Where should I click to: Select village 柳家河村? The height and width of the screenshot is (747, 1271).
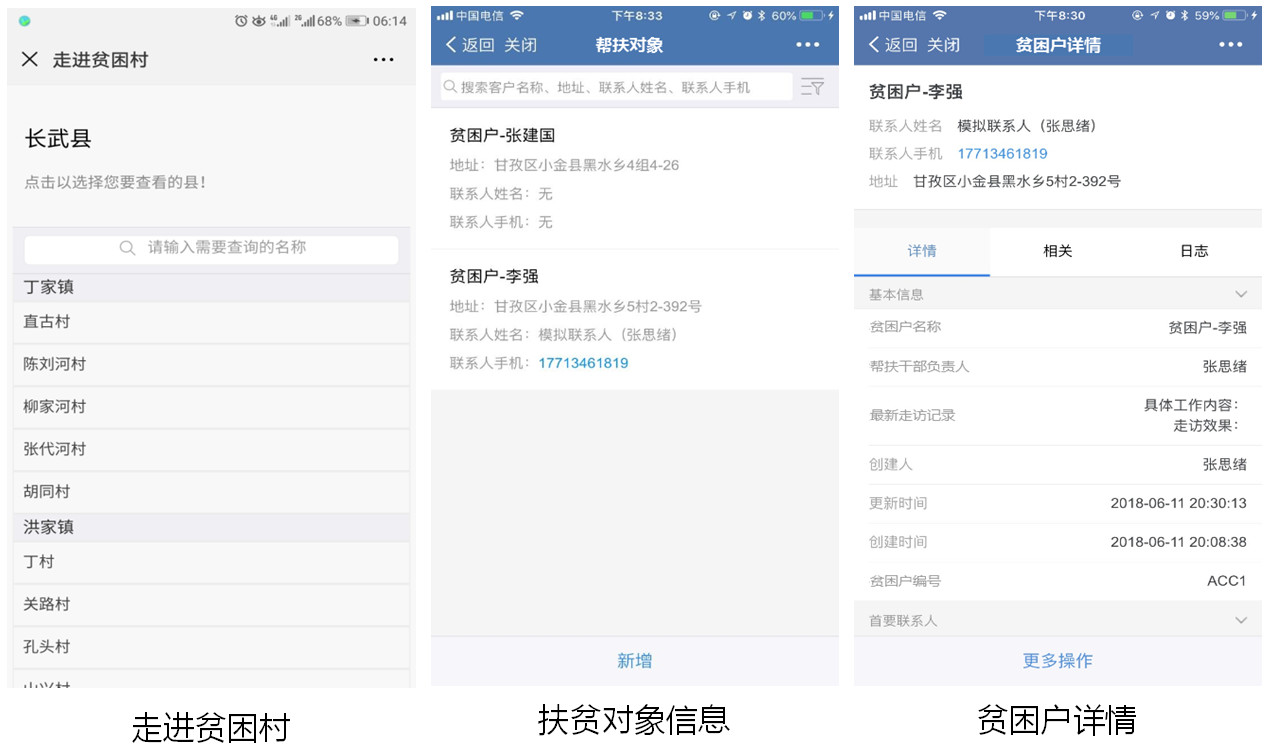pos(211,407)
